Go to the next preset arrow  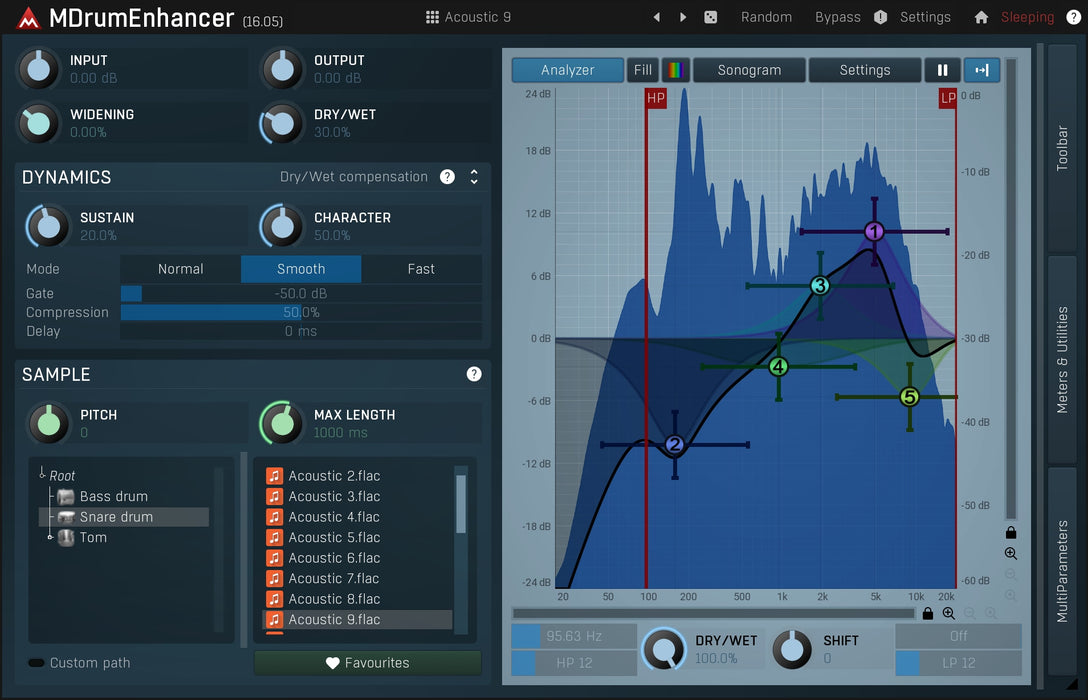tap(683, 17)
